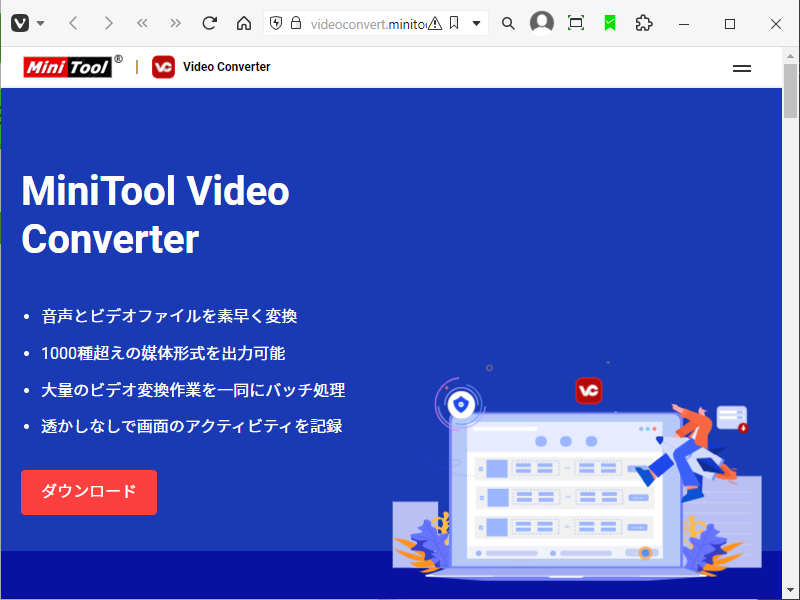Click the red VC Video Converter icon

click(163, 67)
